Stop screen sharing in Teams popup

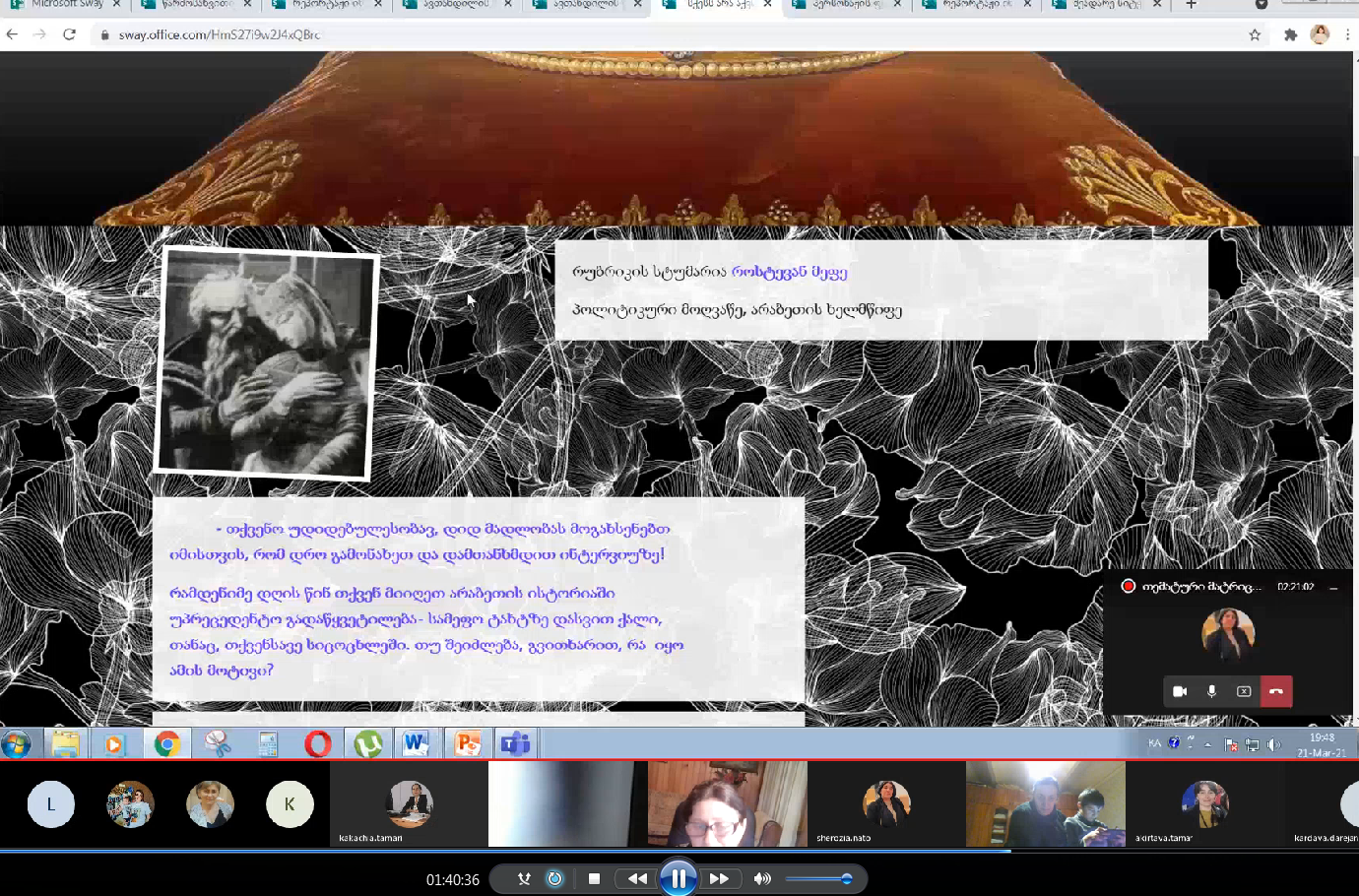[1244, 691]
